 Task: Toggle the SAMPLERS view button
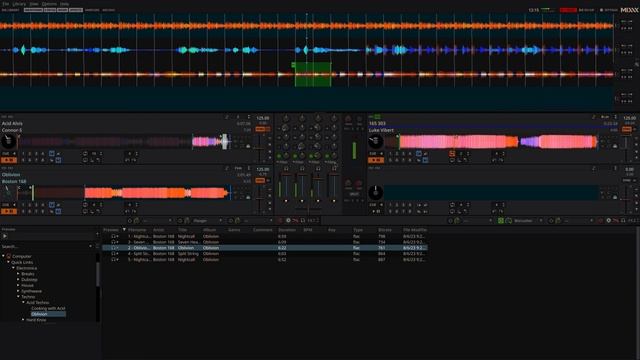tap(92, 10)
